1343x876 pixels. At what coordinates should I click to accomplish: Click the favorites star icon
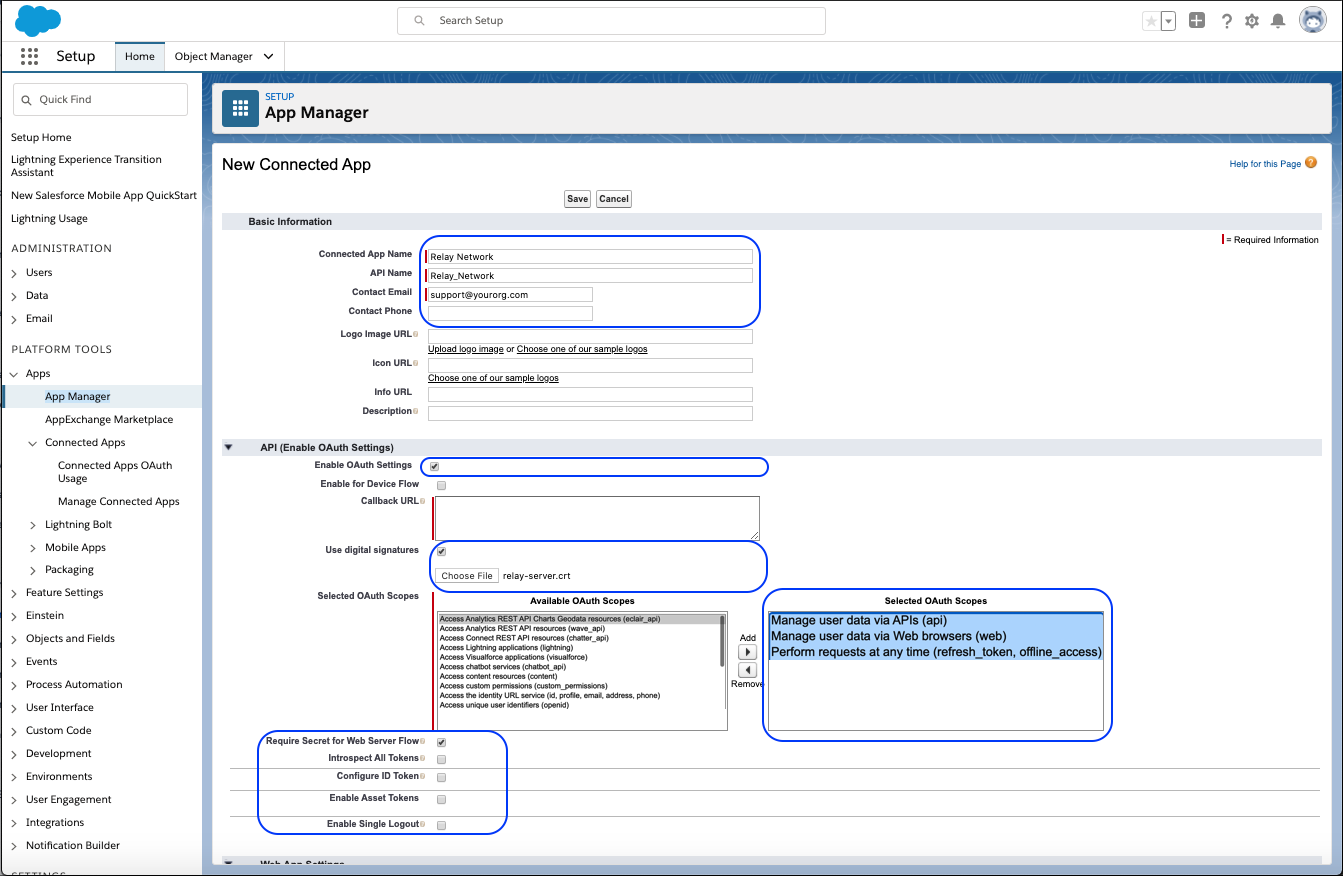point(1151,19)
